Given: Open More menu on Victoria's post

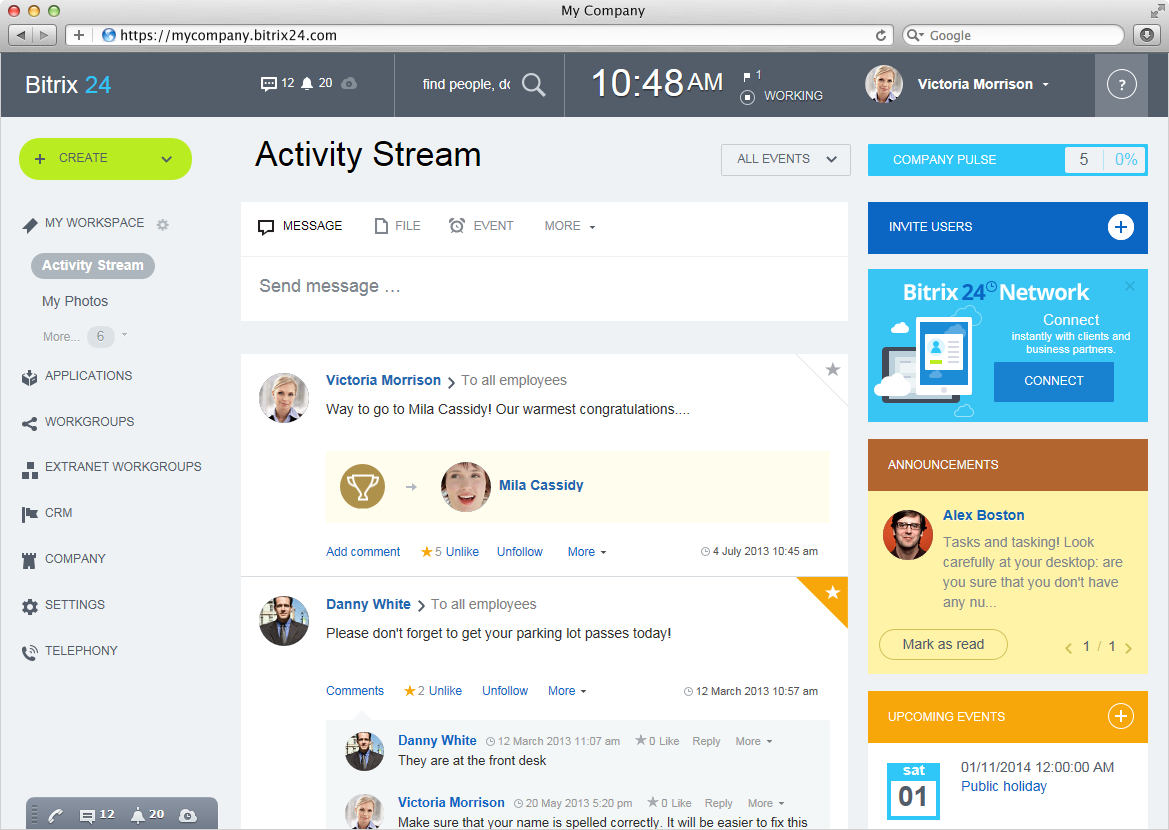Looking at the screenshot, I should tap(587, 552).
